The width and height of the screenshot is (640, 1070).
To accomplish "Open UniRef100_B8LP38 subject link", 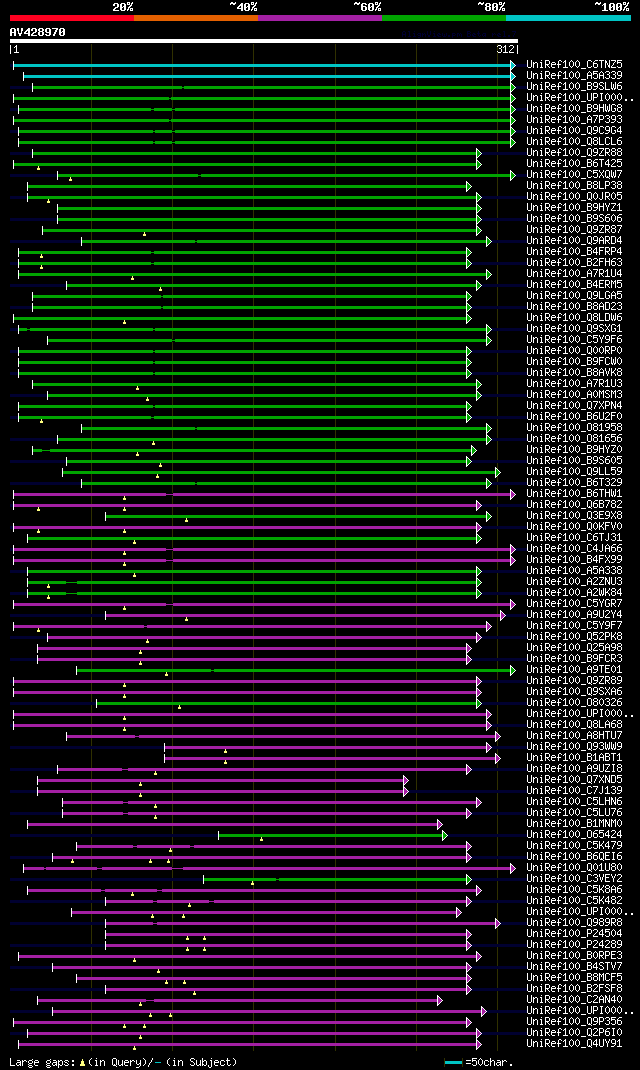I will (574, 186).
